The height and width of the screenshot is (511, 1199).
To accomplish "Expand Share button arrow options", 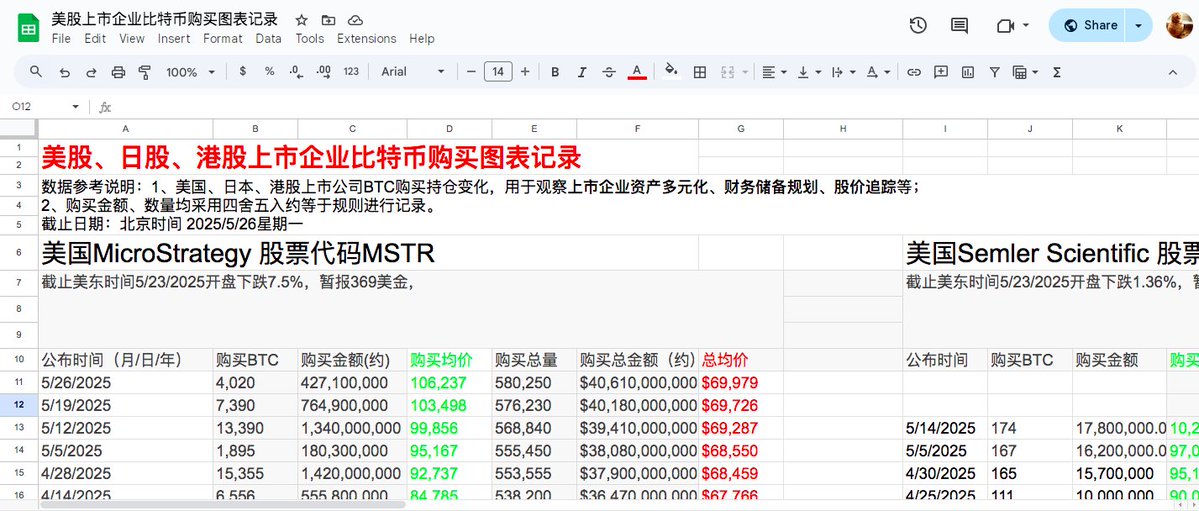I will tap(1139, 25).
